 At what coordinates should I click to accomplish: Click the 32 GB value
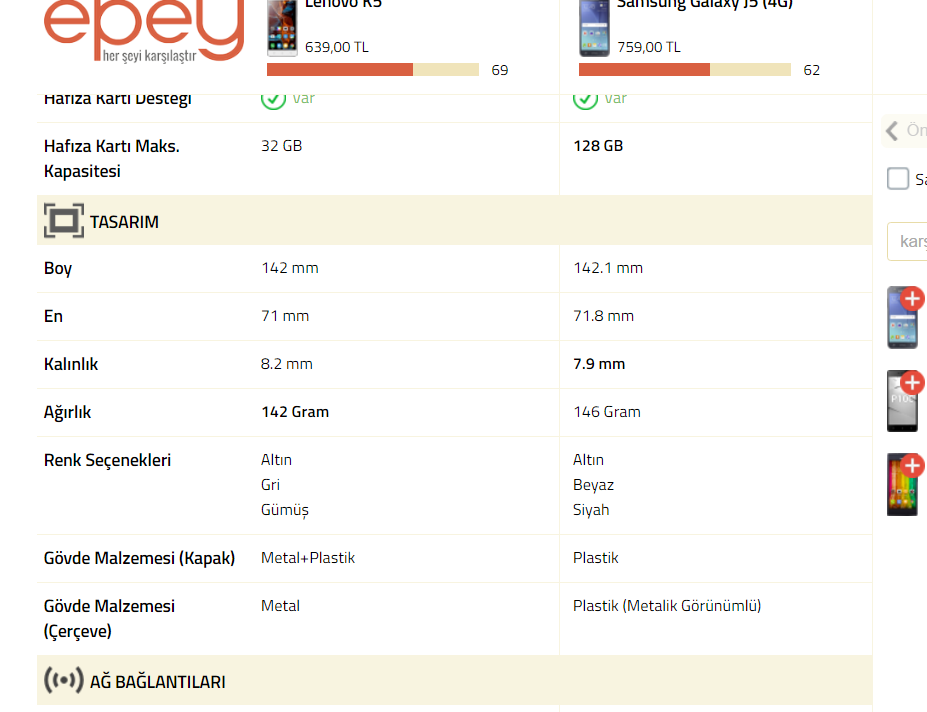(x=281, y=146)
